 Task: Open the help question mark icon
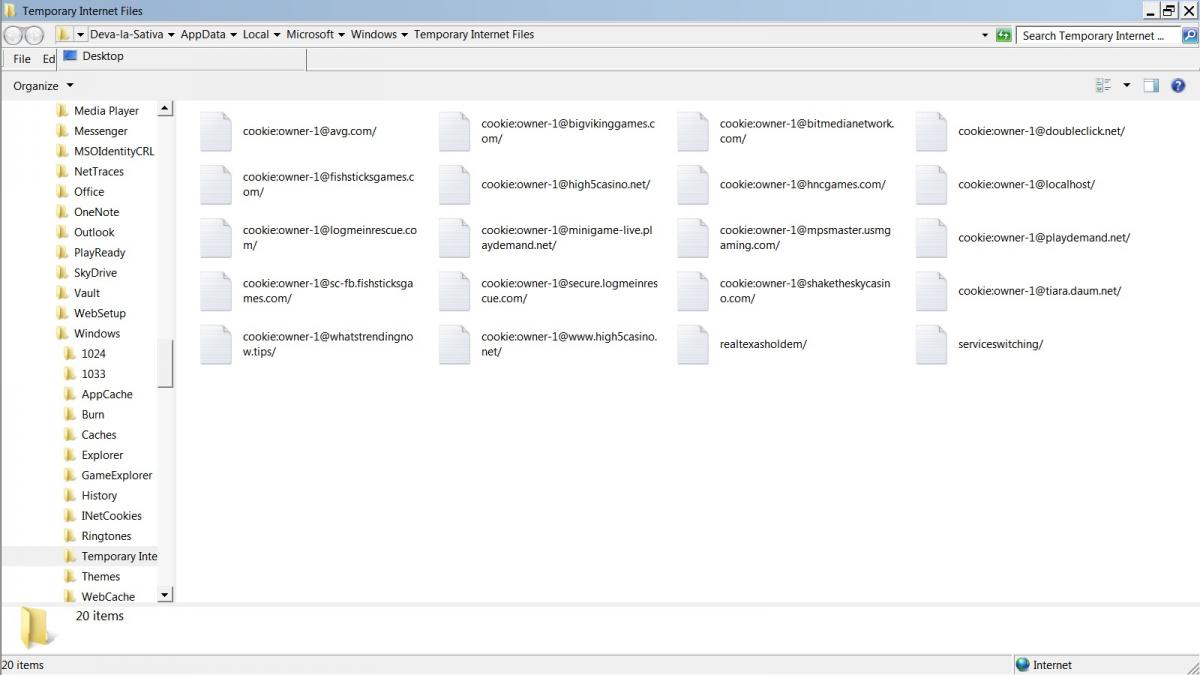tap(1178, 86)
